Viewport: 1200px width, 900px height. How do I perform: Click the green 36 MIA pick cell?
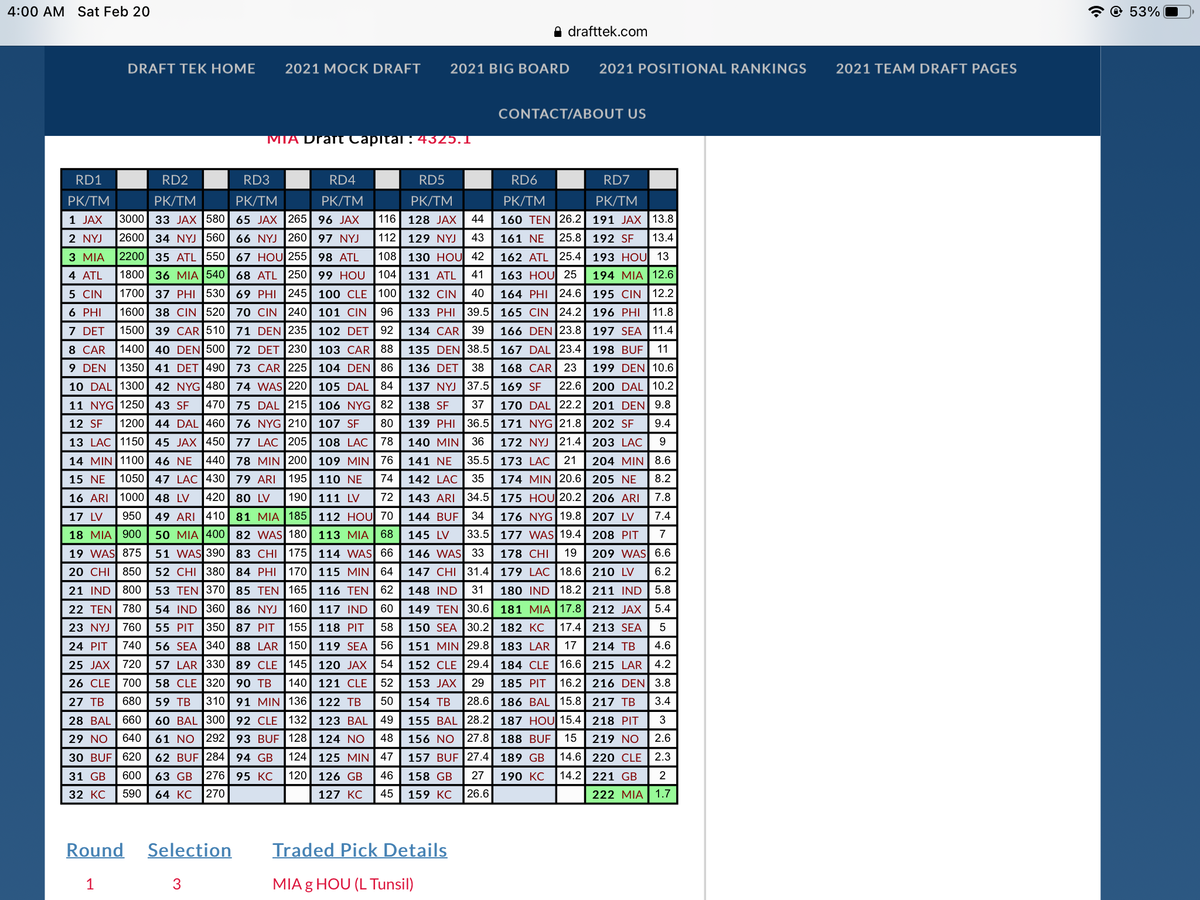coord(174,274)
